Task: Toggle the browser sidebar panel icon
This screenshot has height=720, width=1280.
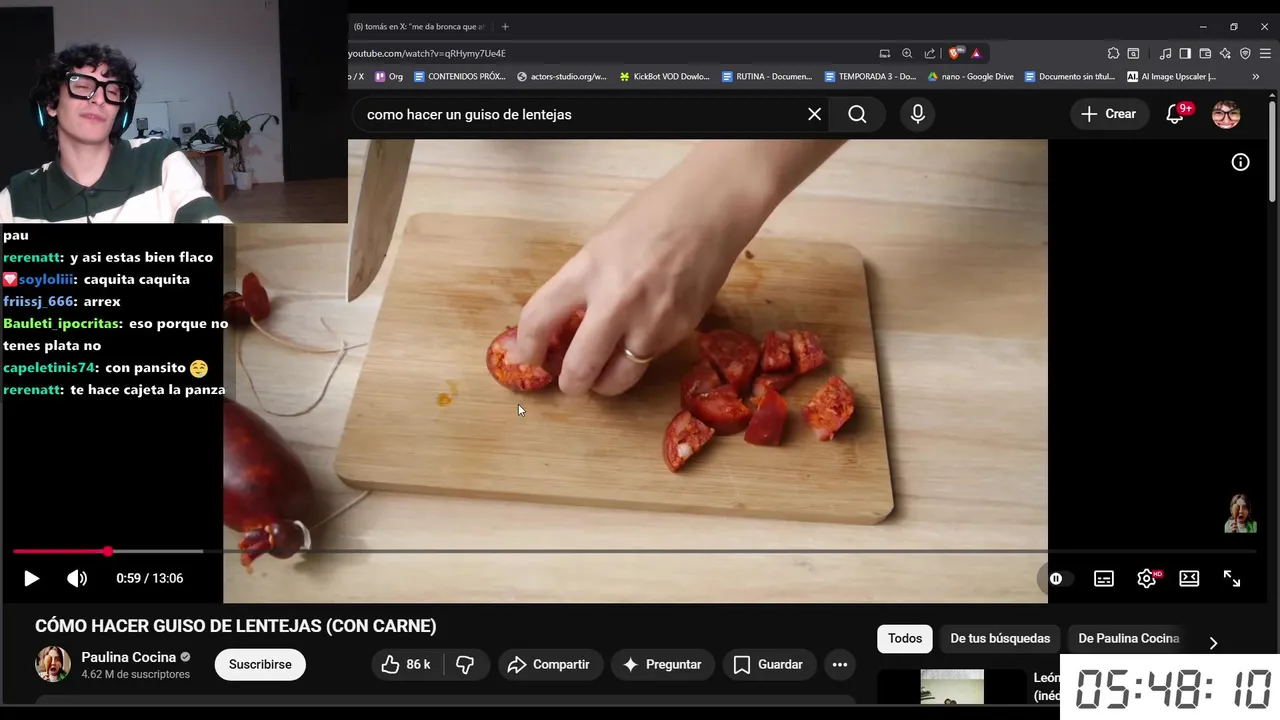Action: (1185, 53)
